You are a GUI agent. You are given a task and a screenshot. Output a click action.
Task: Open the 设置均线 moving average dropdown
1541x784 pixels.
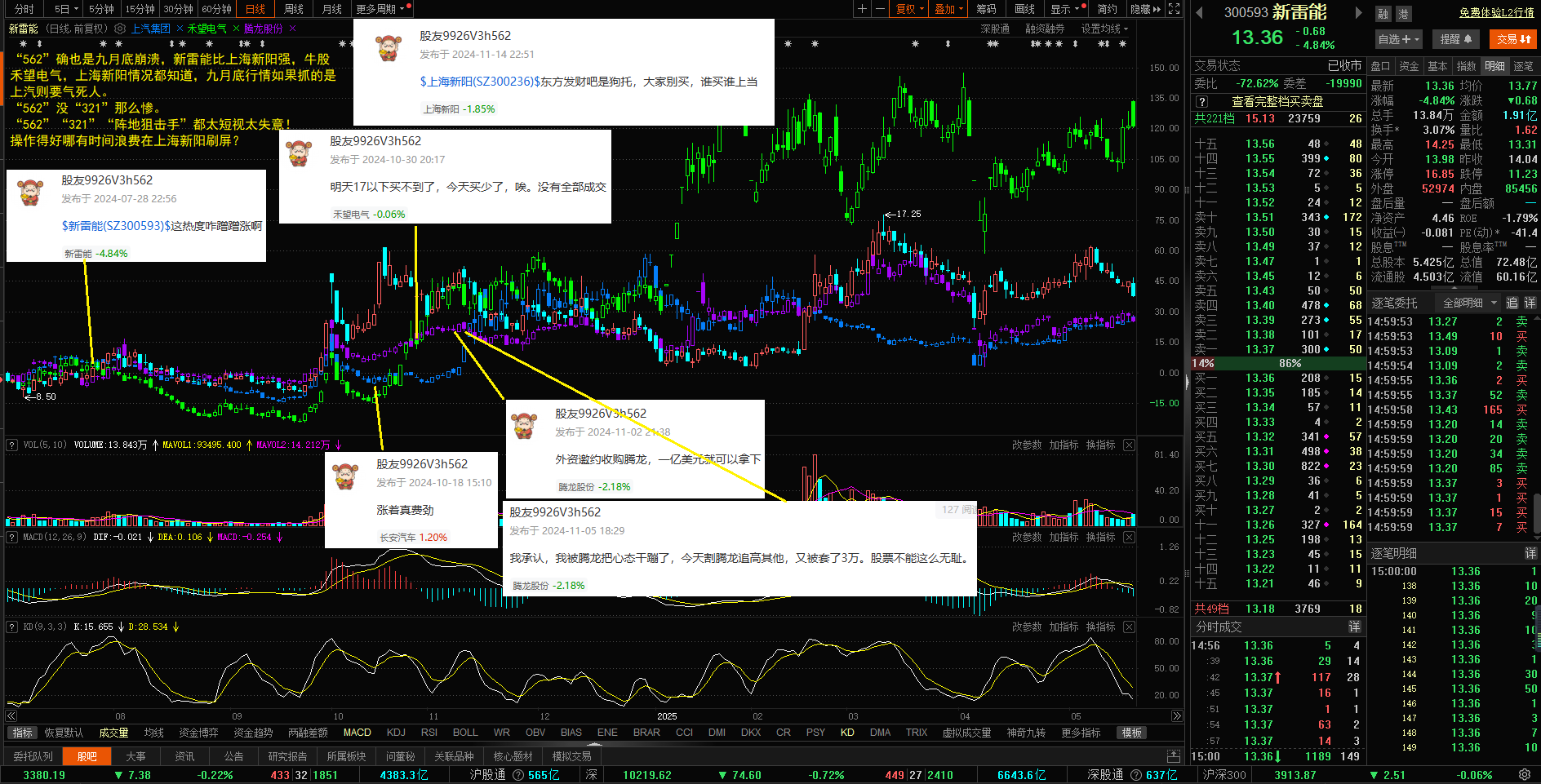(x=1104, y=29)
